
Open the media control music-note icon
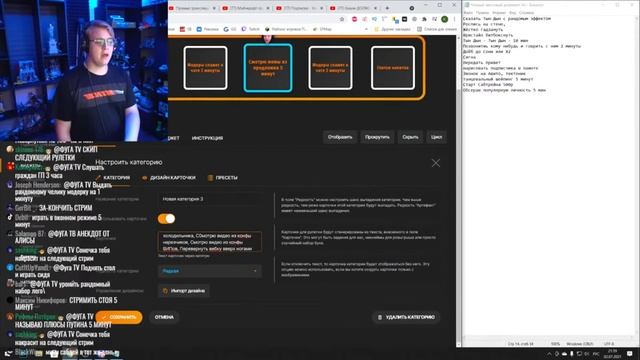(434, 19)
